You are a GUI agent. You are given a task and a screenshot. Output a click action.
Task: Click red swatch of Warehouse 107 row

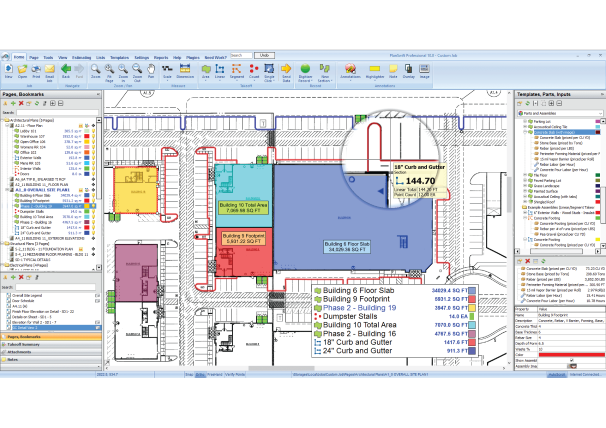(x=87, y=136)
